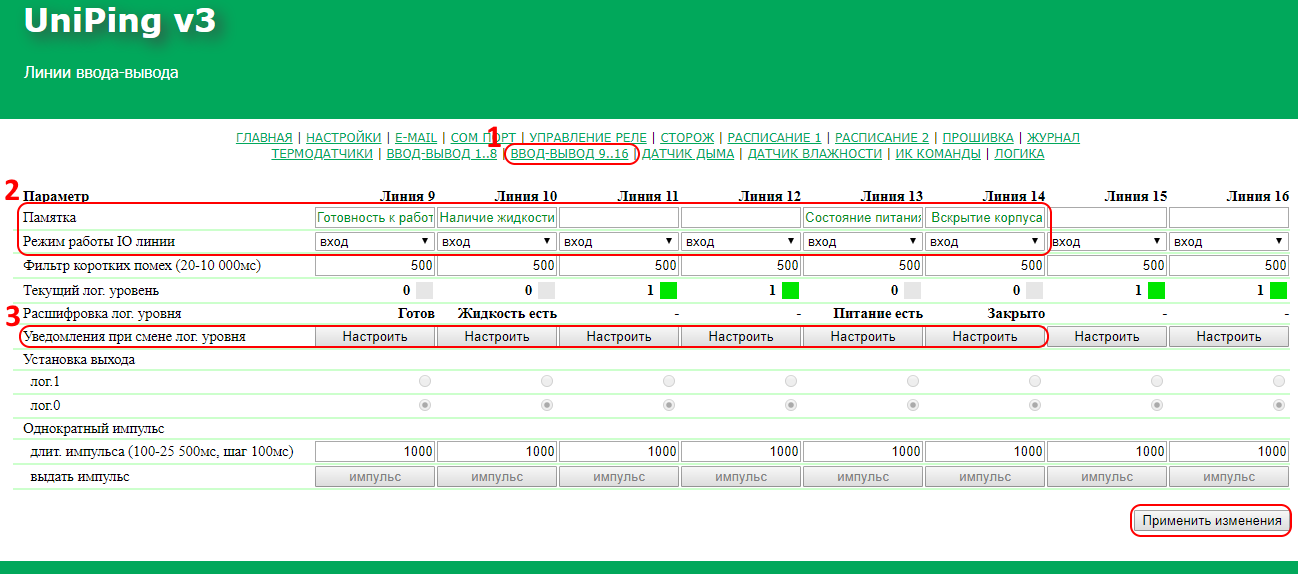
Task: Click the импульс button for Линия 9
Action: pos(375,477)
